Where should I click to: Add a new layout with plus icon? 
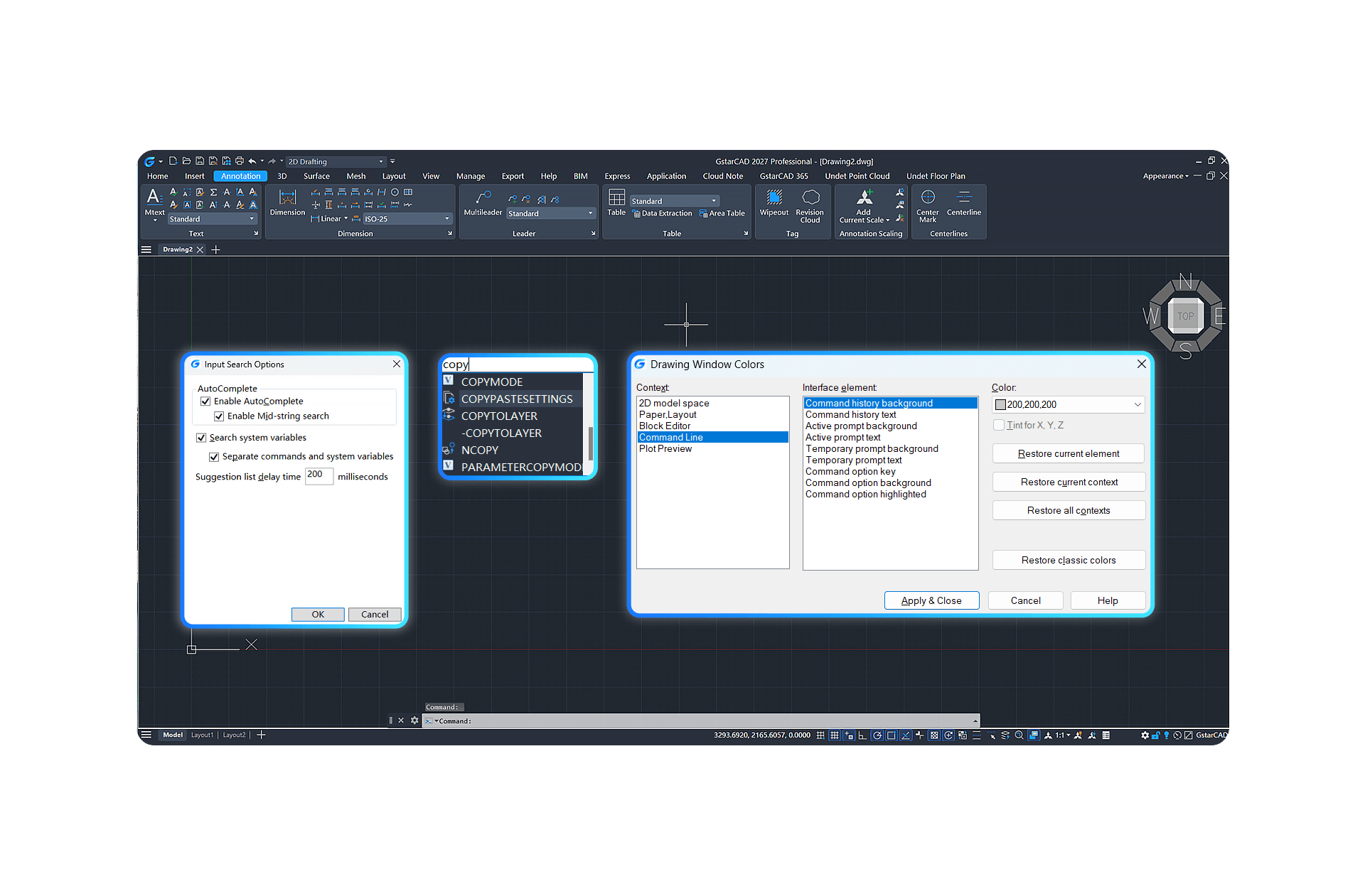click(261, 735)
